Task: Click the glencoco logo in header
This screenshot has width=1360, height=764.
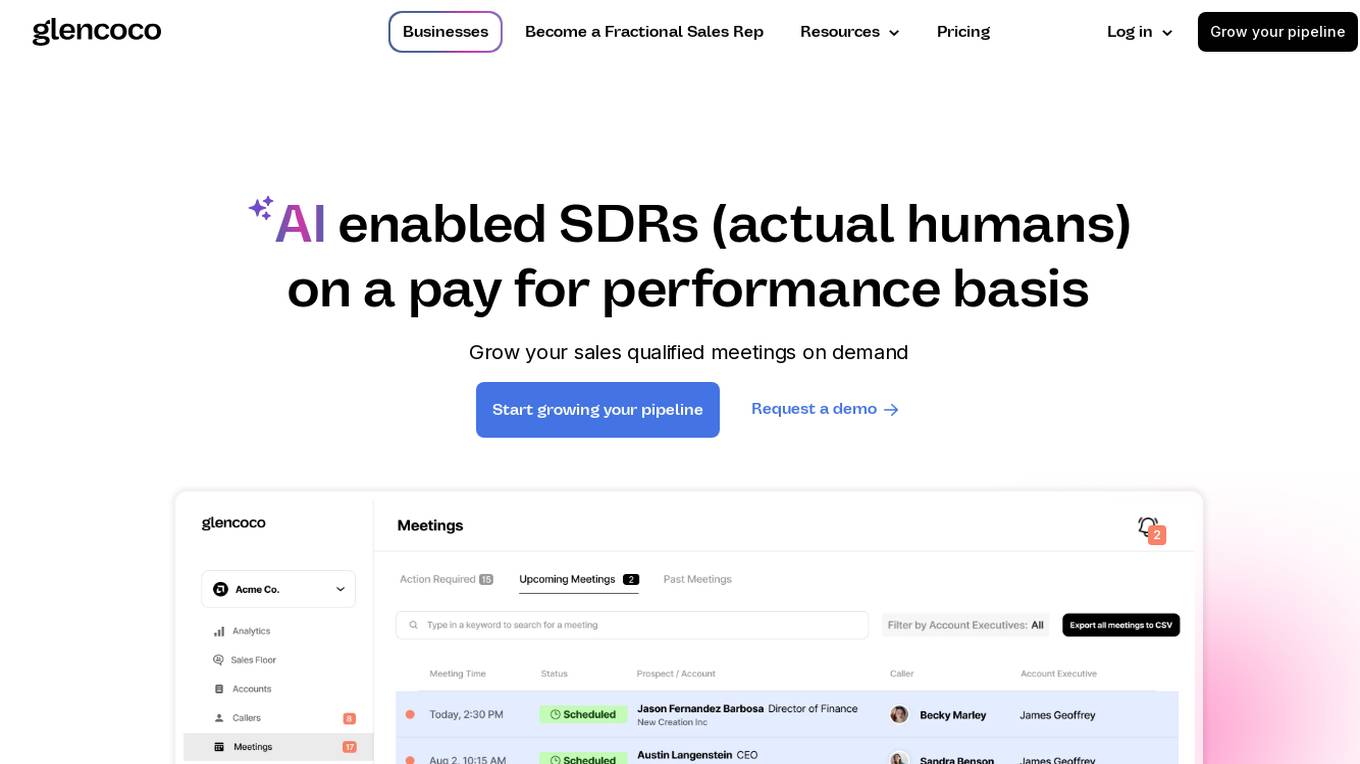Action: coord(97,31)
